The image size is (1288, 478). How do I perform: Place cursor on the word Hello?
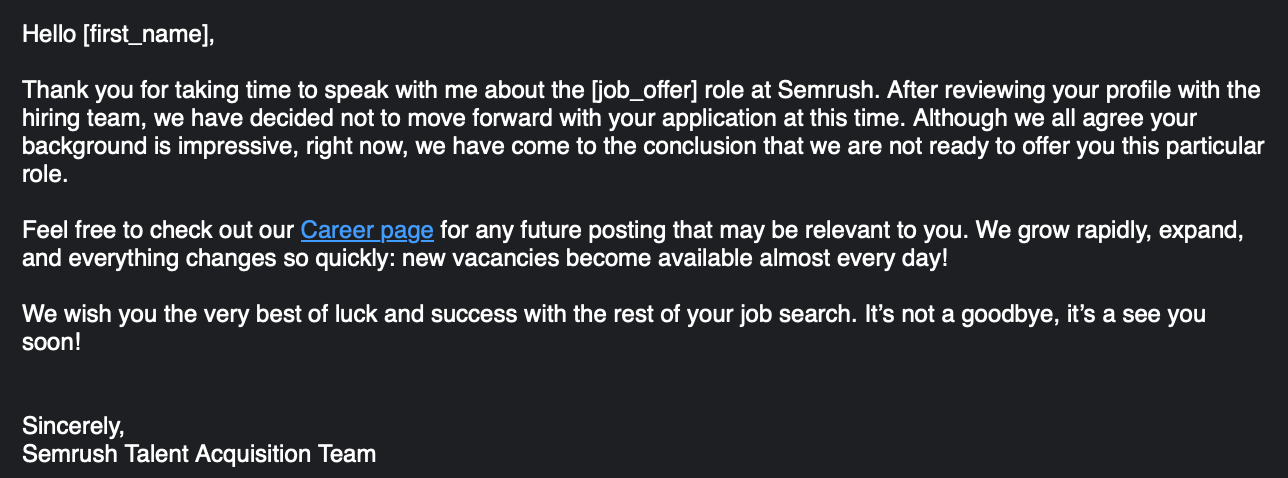coord(49,34)
